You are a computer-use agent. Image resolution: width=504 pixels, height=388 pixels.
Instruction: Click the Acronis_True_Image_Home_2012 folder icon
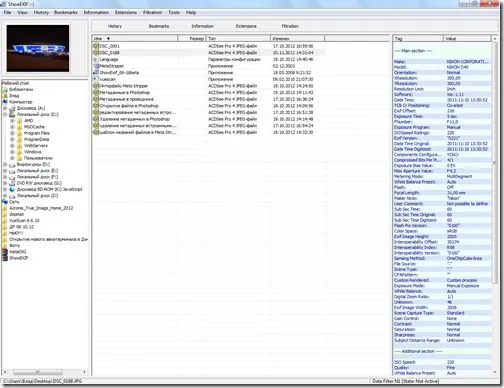5,208
